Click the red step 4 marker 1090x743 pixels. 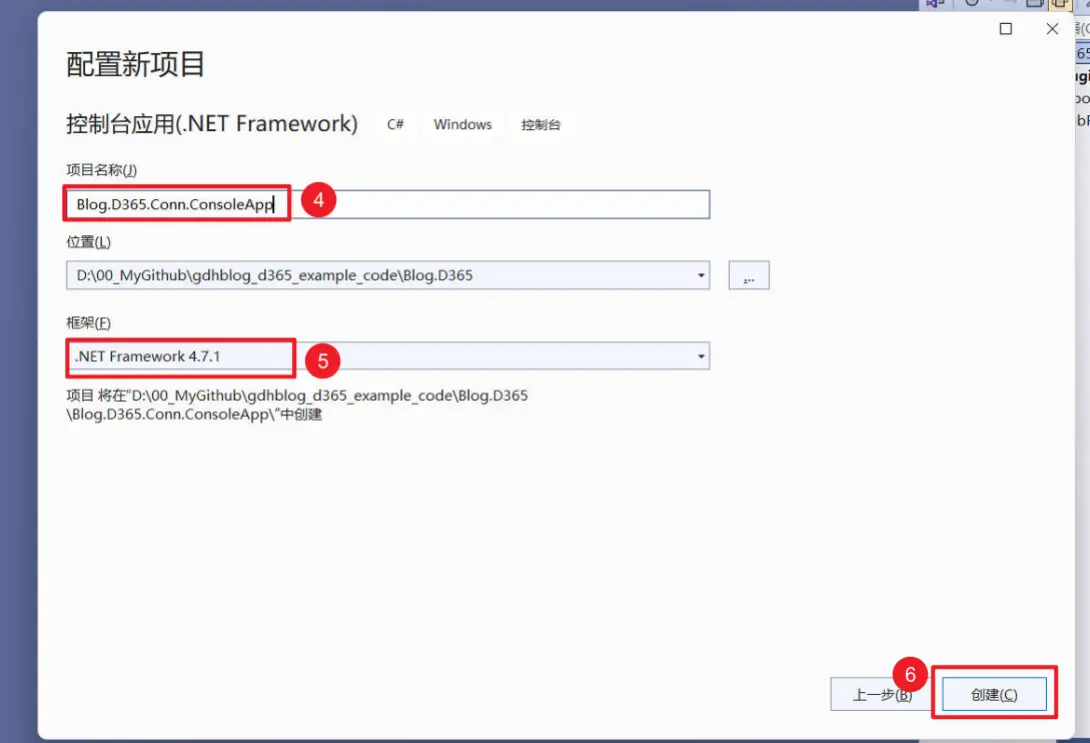coord(318,200)
